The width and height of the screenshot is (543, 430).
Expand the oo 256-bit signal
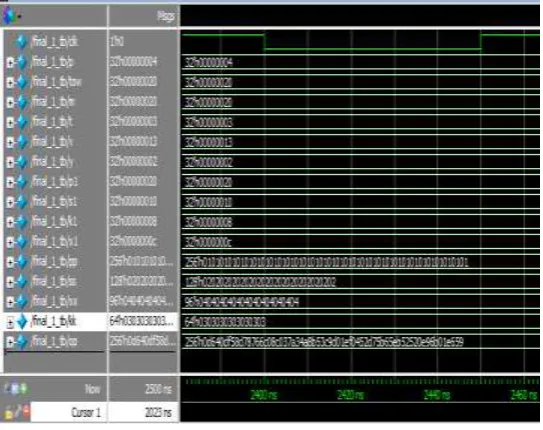coord(10,342)
